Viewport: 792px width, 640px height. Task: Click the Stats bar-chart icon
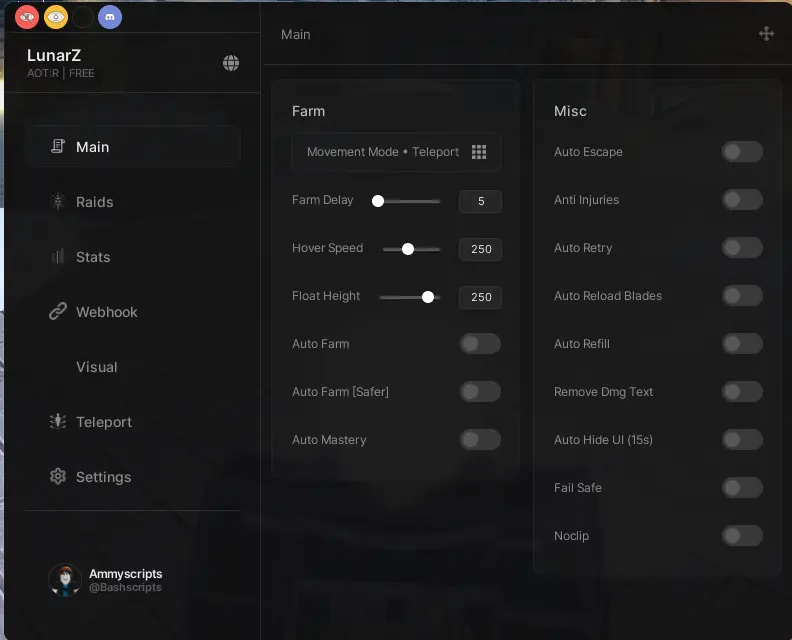[x=58, y=257]
